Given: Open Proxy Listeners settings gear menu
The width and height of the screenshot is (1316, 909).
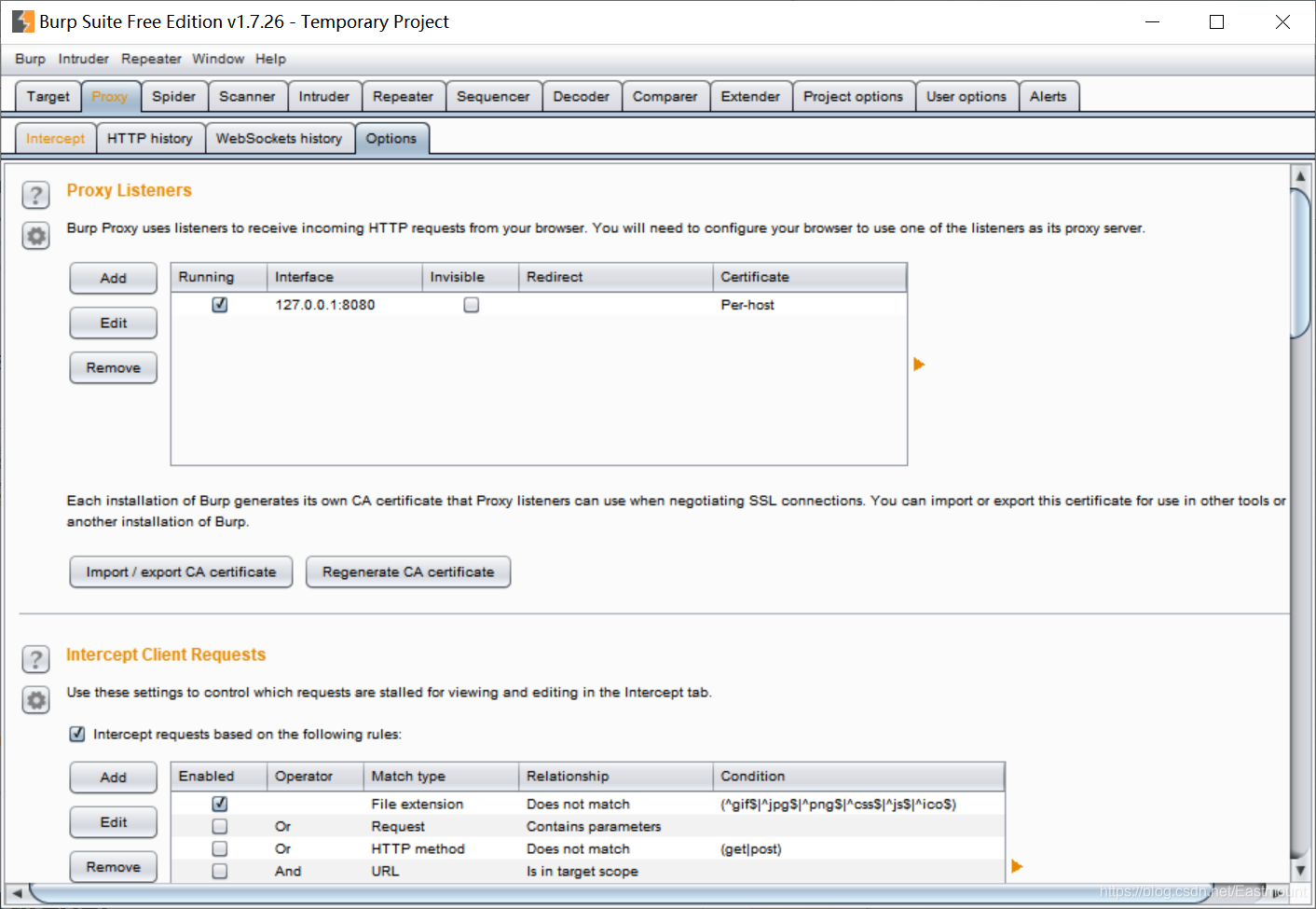Looking at the screenshot, I should click(x=35, y=236).
